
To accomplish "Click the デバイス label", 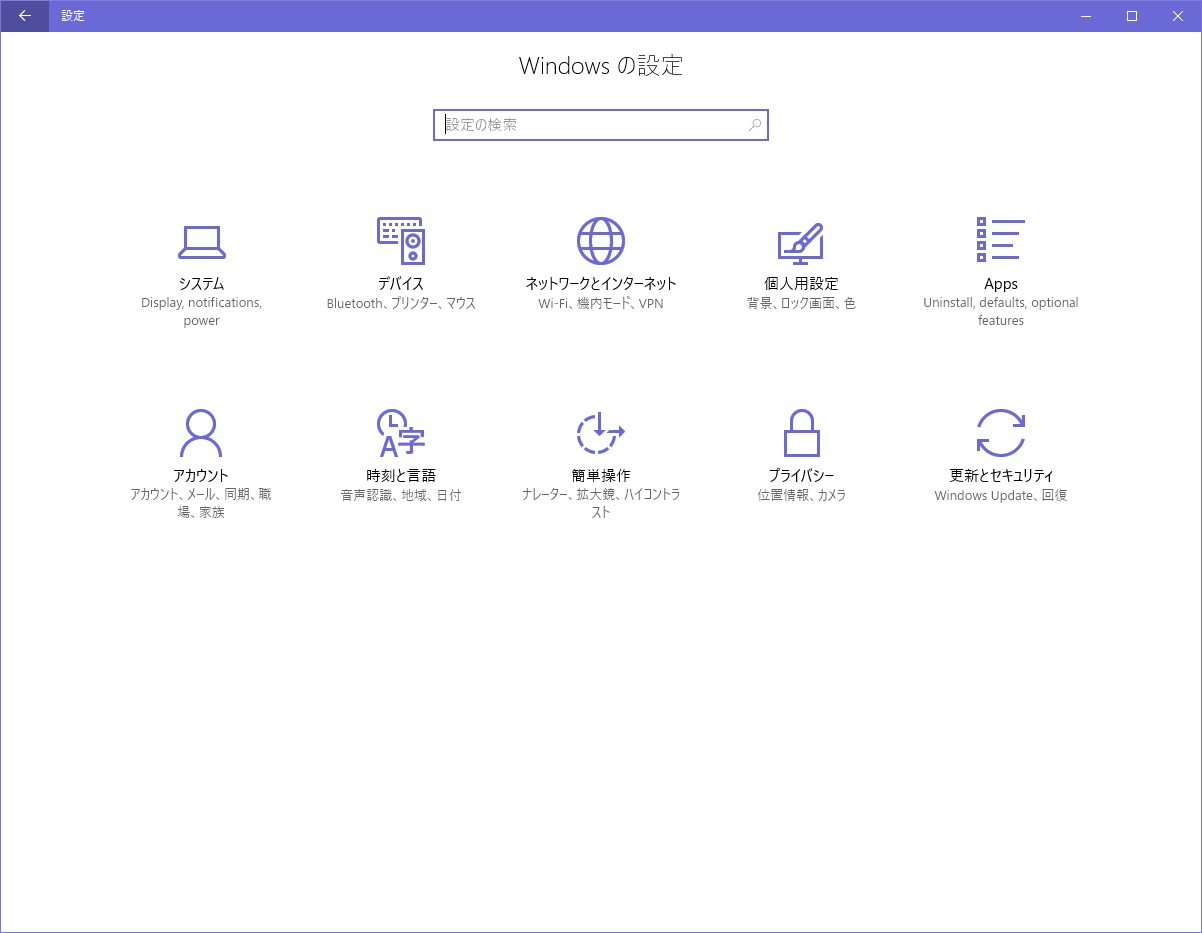I will tap(401, 284).
